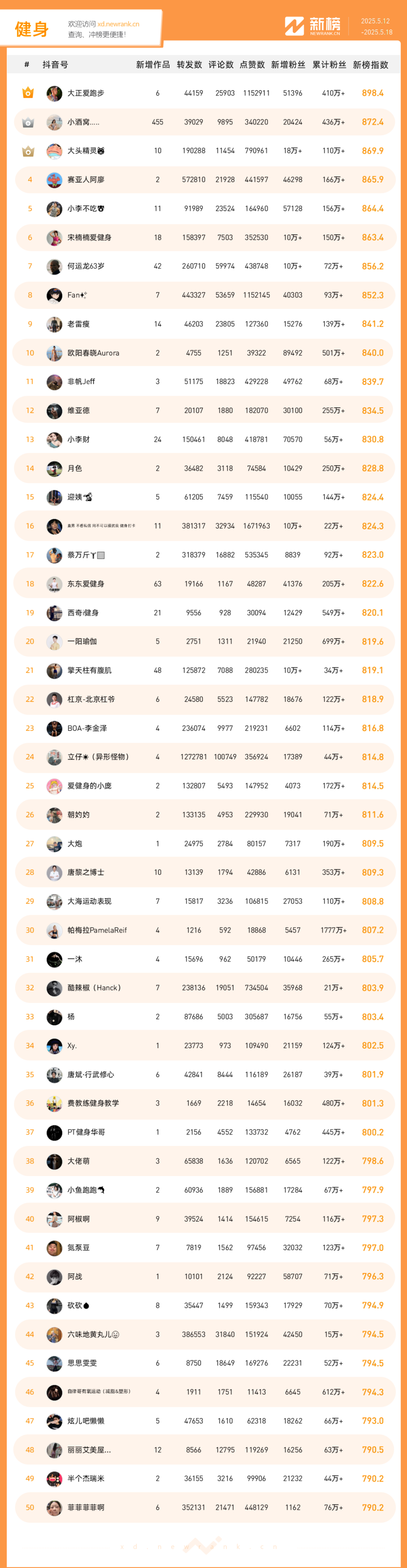Open account name 赛亚人阿廖

pos(86,180)
